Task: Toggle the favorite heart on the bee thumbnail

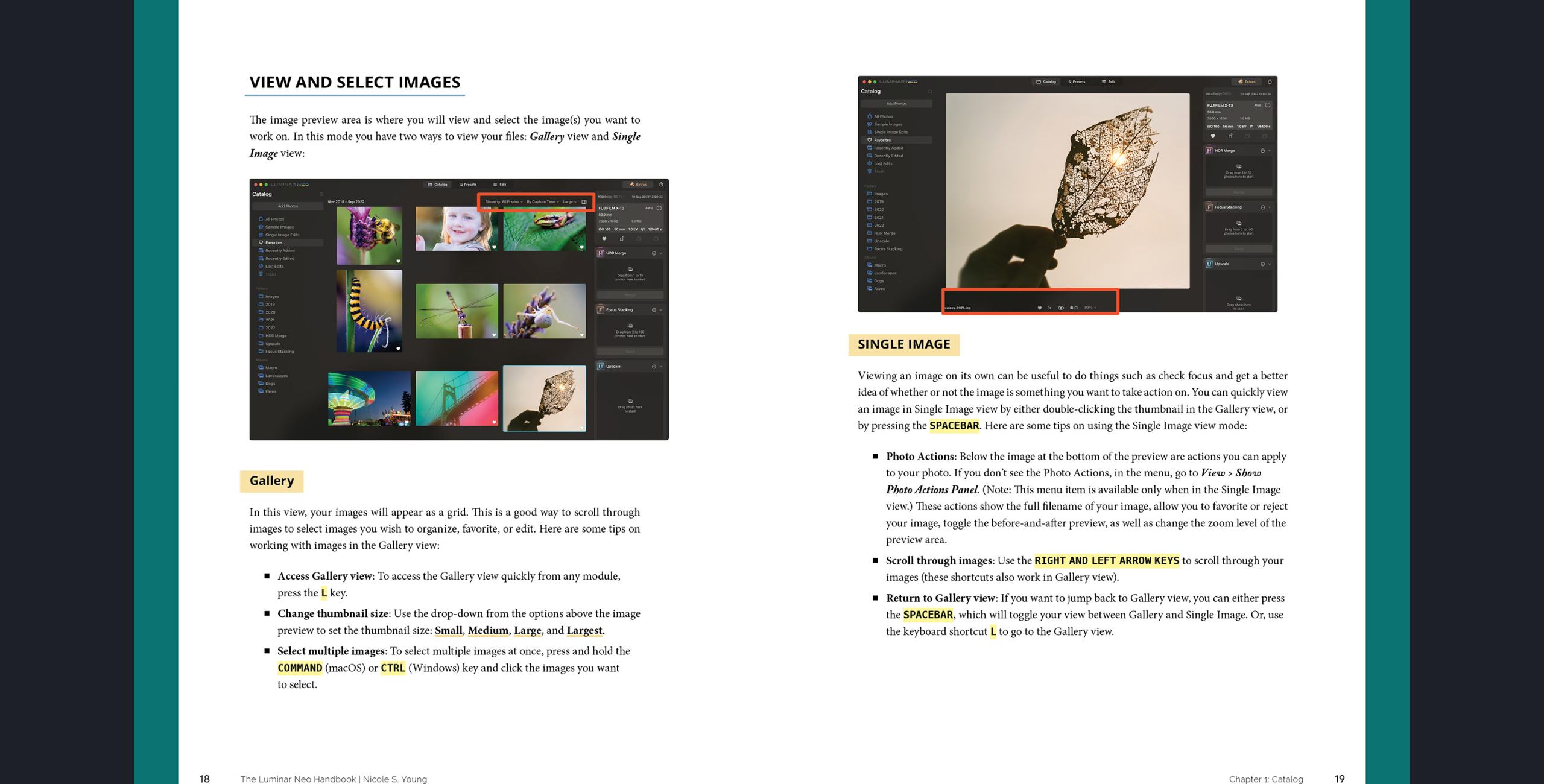Action: [x=398, y=261]
